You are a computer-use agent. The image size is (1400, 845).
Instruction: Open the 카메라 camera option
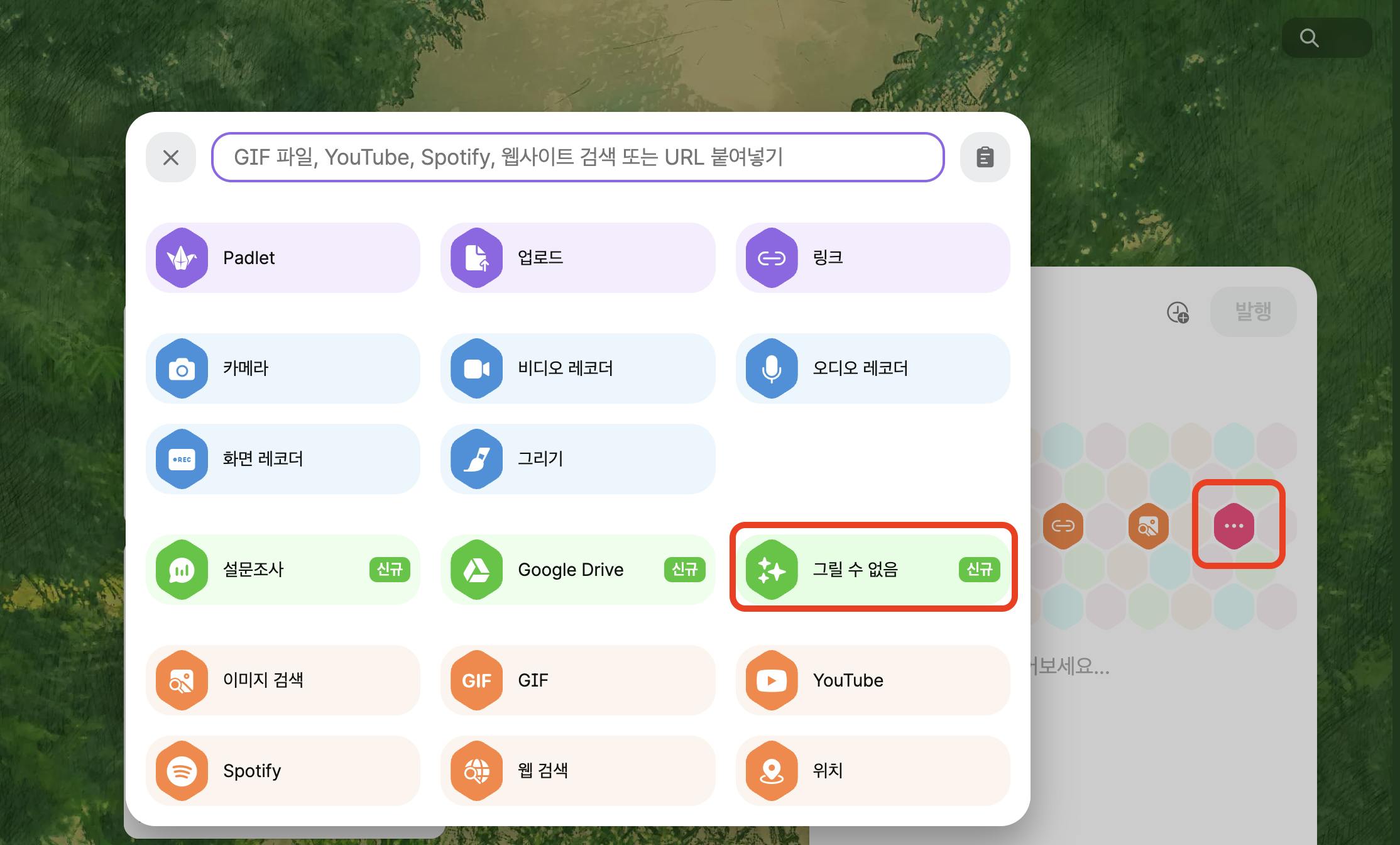click(283, 368)
